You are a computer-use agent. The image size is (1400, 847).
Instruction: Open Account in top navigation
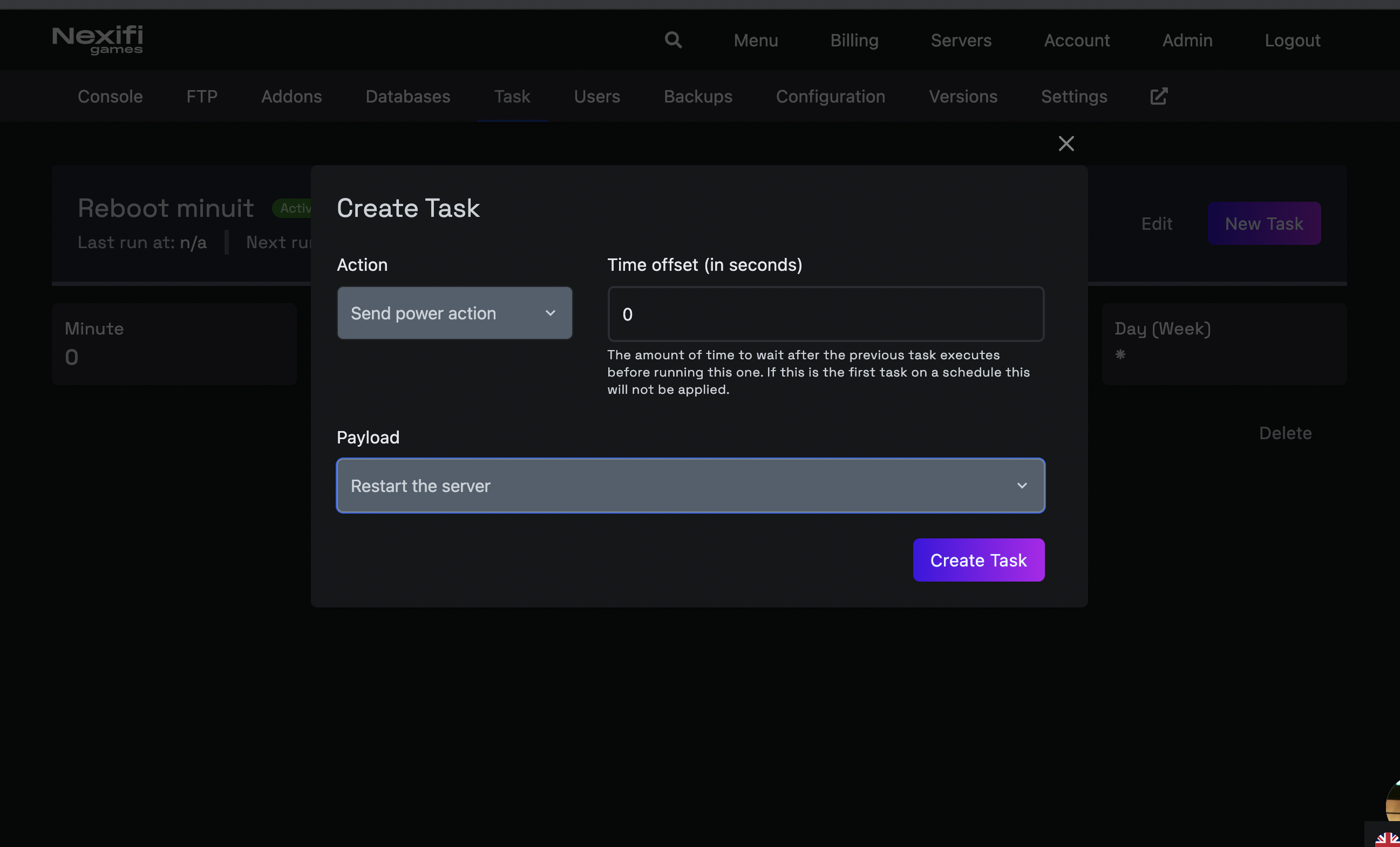1077,40
